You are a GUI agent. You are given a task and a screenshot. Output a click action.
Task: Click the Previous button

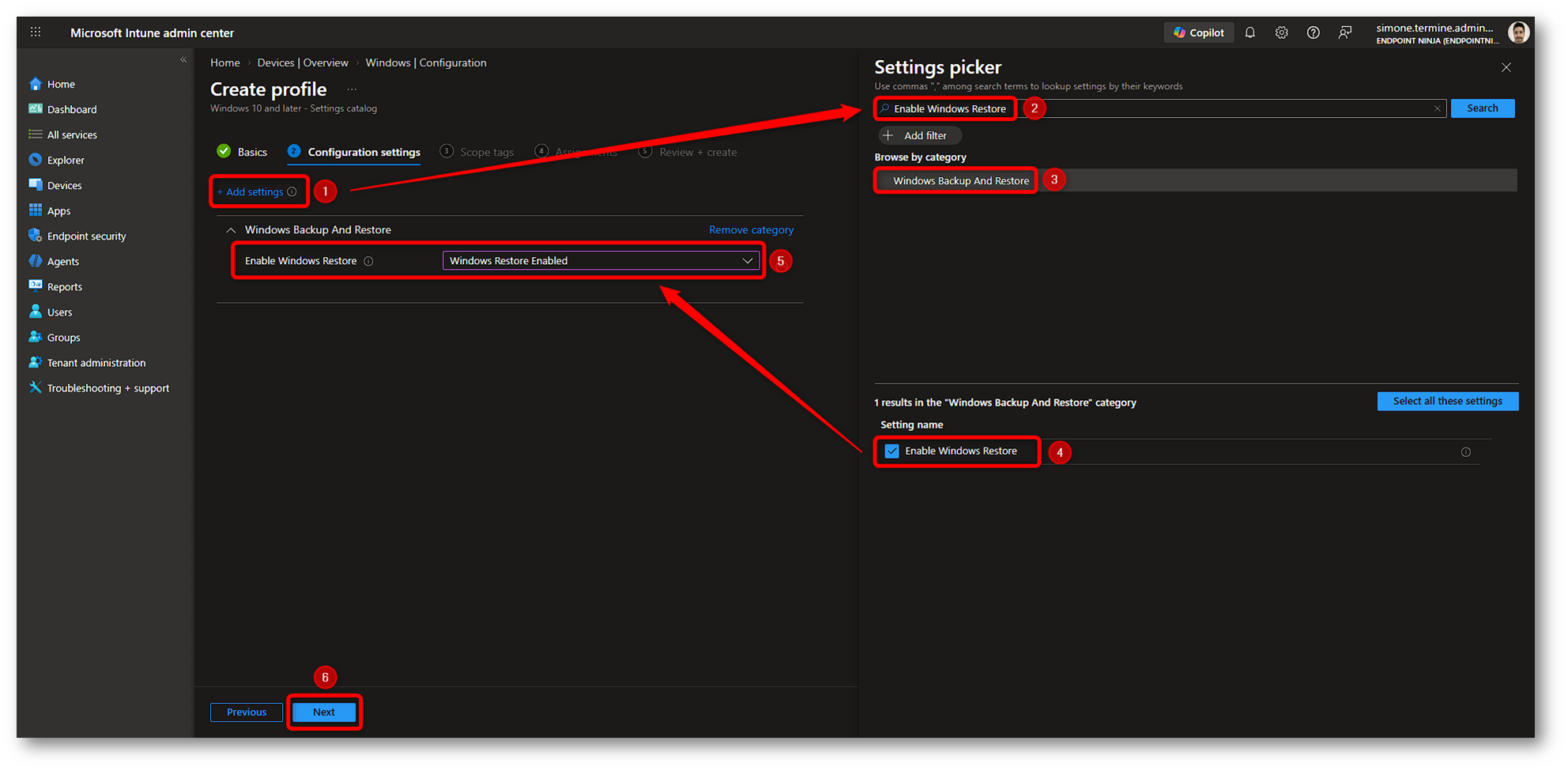pyautogui.click(x=247, y=712)
